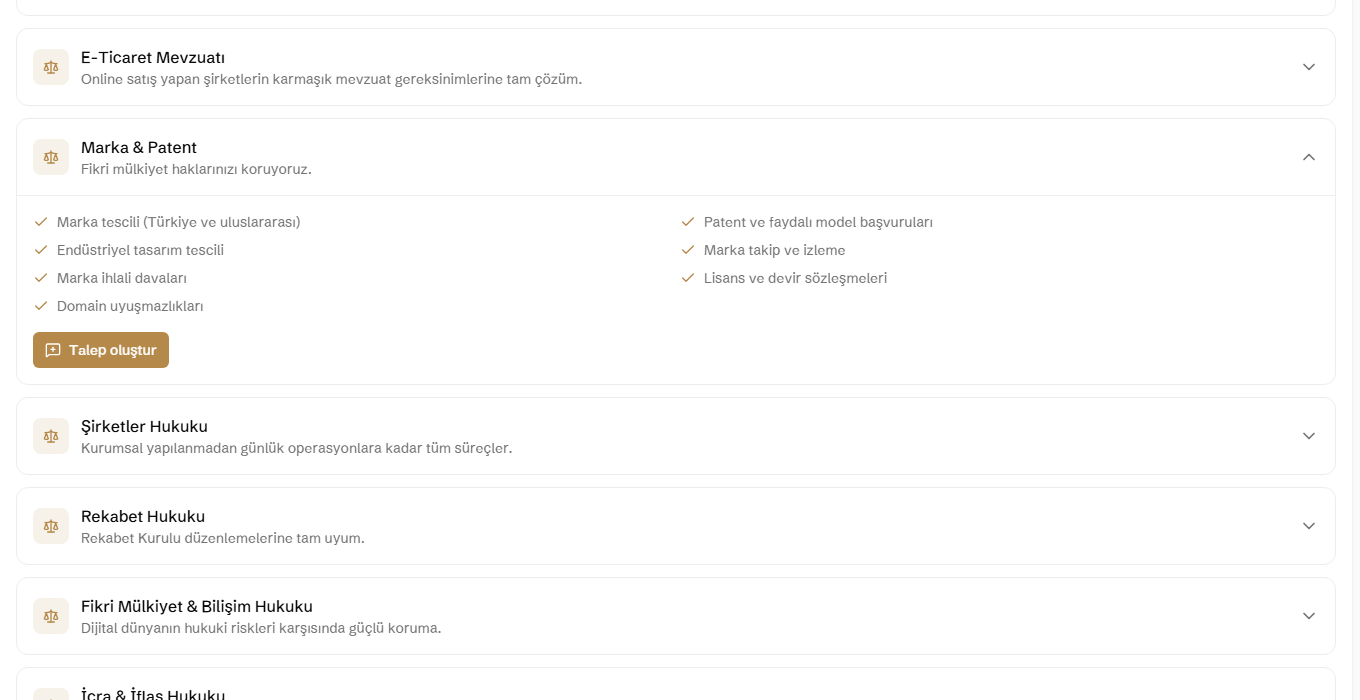Open the Şirketler Hukuku section title
The width and height of the screenshot is (1360, 700).
144,426
